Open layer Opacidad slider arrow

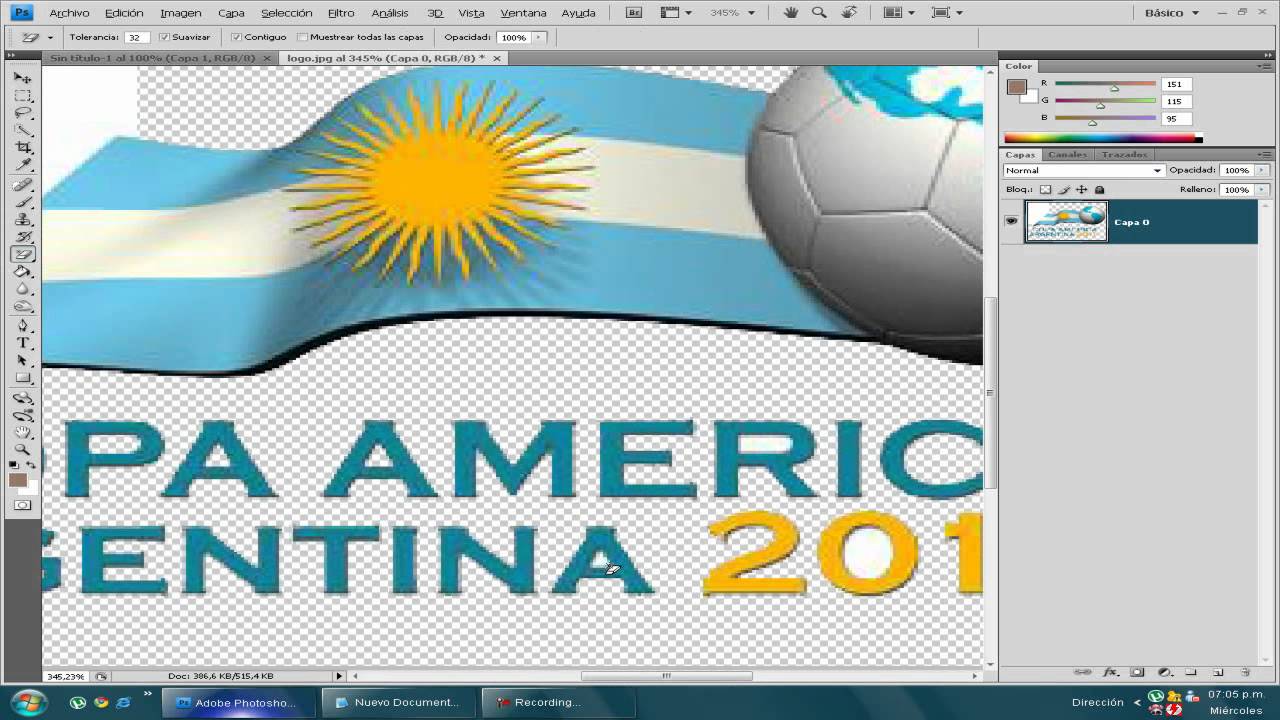pos(1261,170)
